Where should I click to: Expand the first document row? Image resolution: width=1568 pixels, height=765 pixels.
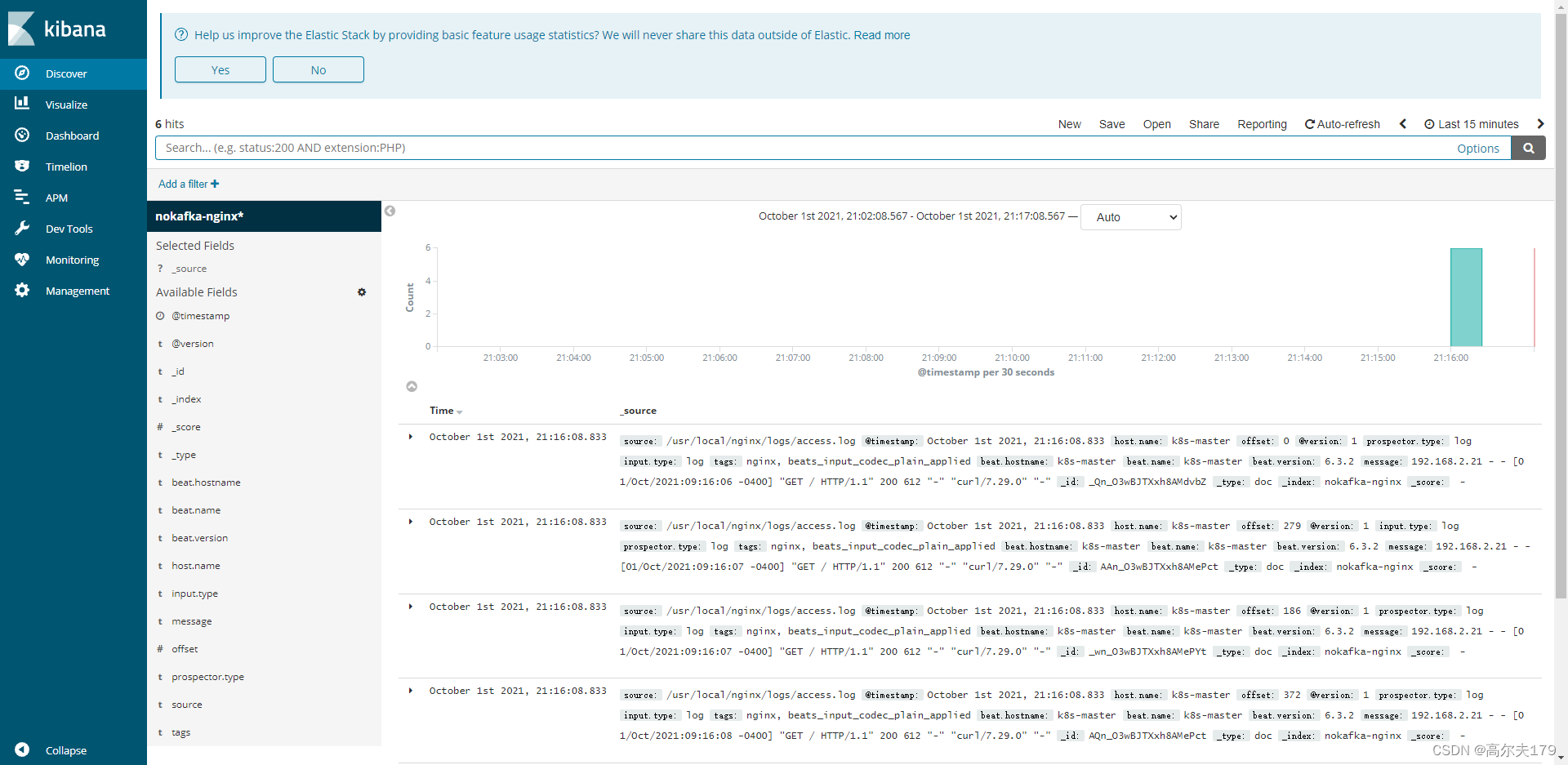click(x=410, y=436)
